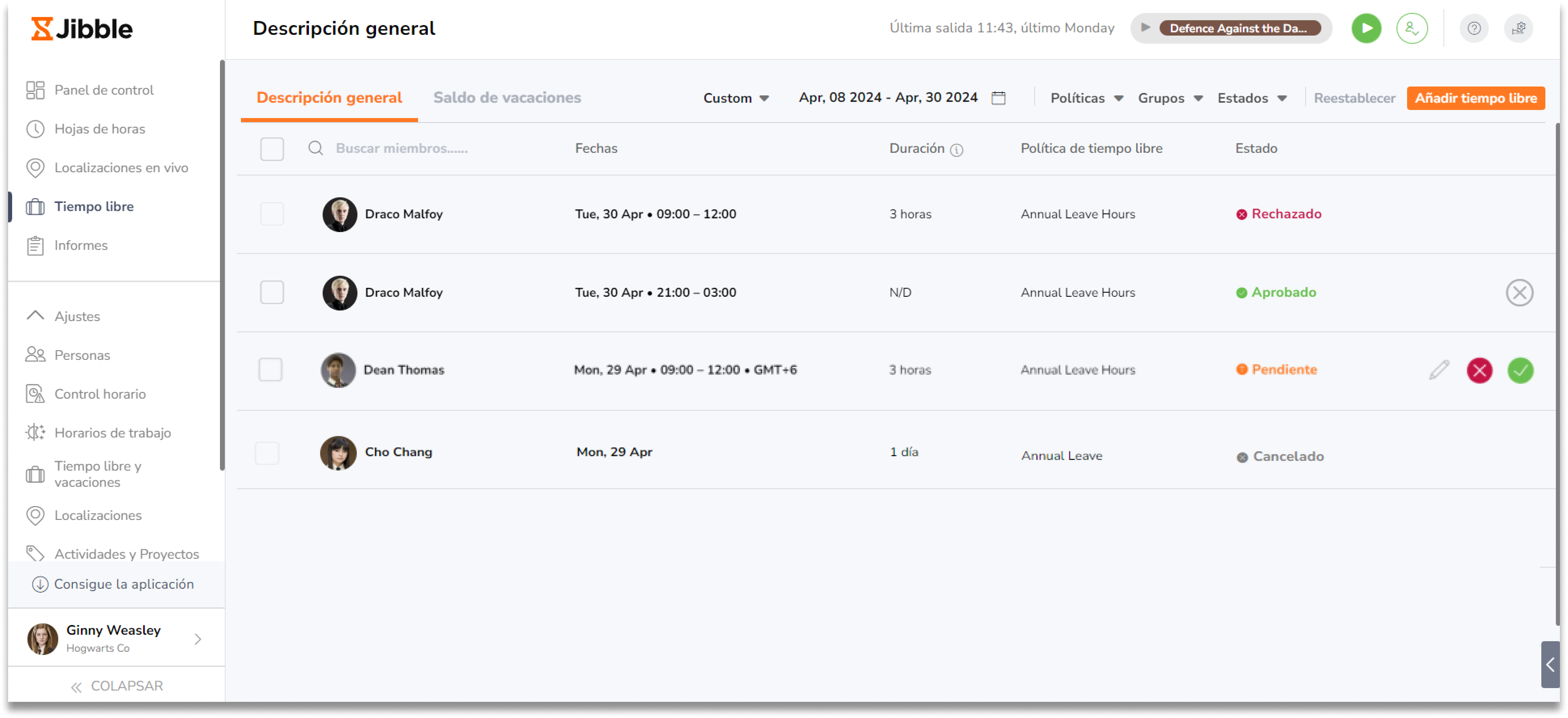
Task: Click Consigue la aplicación download link
Action: pos(113,584)
